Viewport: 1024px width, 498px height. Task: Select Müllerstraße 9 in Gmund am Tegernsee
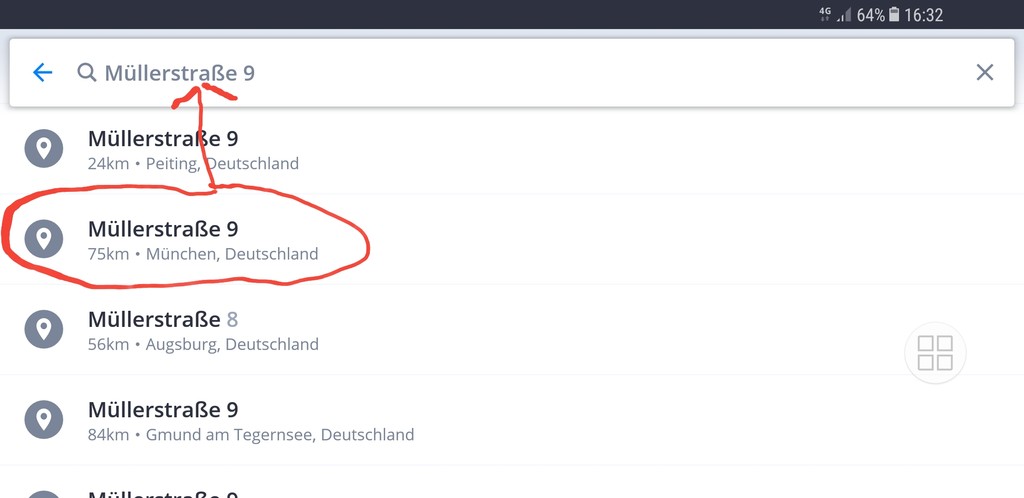click(512, 420)
